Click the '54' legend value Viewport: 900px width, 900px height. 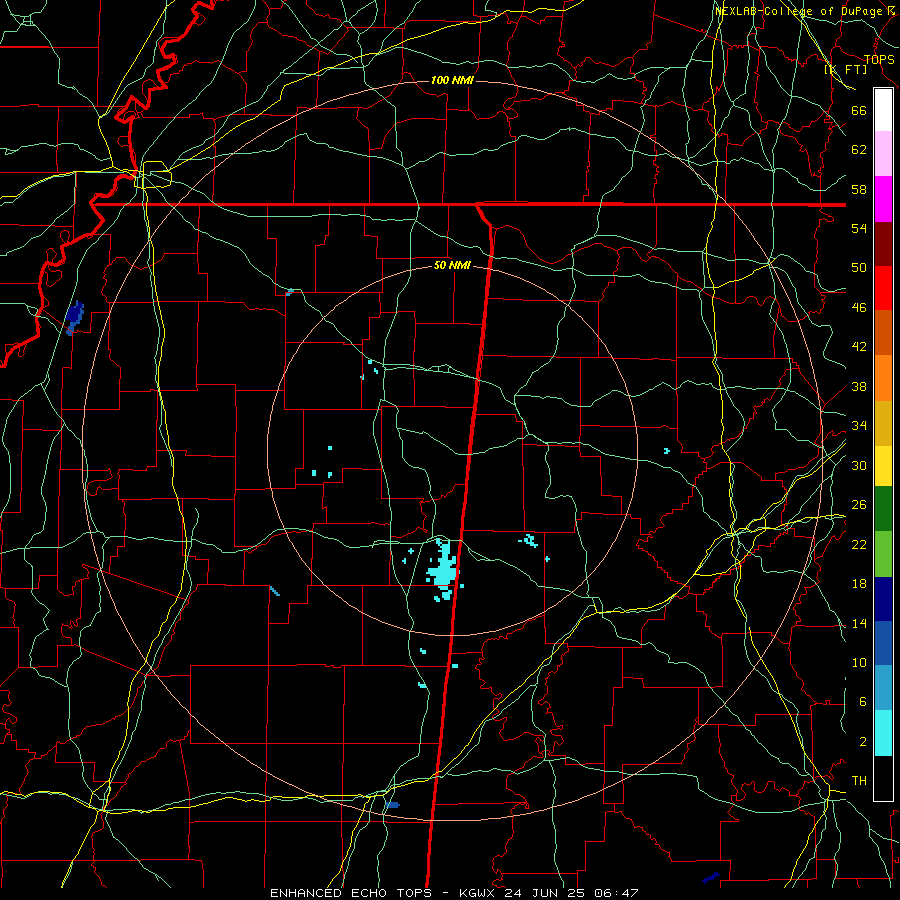tap(859, 228)
